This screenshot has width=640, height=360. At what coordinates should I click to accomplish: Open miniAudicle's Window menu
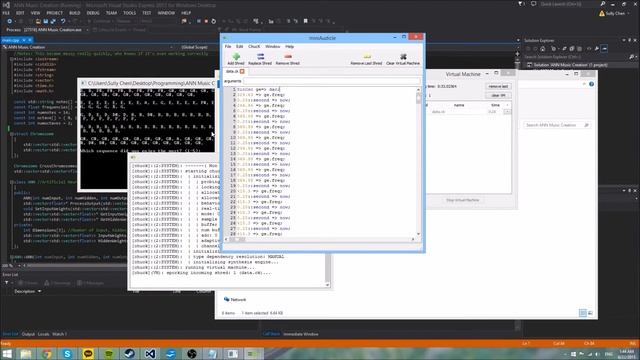273,47
